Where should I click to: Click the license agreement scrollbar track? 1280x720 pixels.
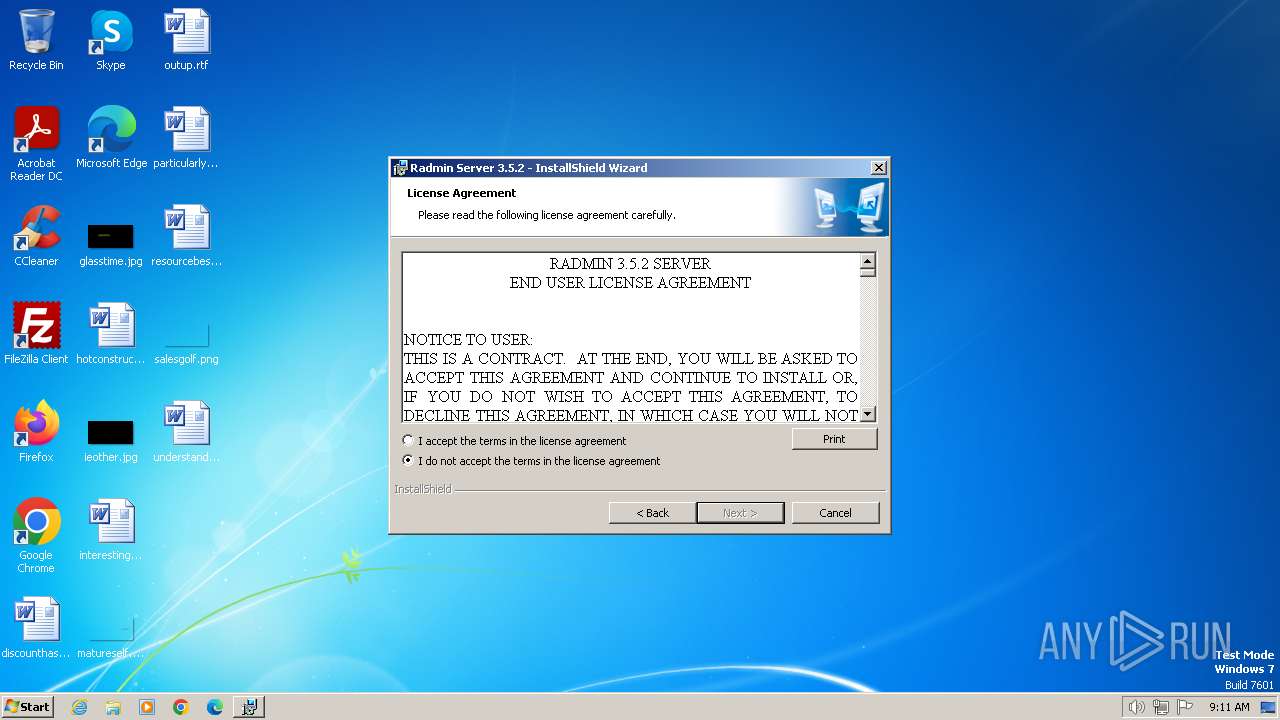[868, 340]
